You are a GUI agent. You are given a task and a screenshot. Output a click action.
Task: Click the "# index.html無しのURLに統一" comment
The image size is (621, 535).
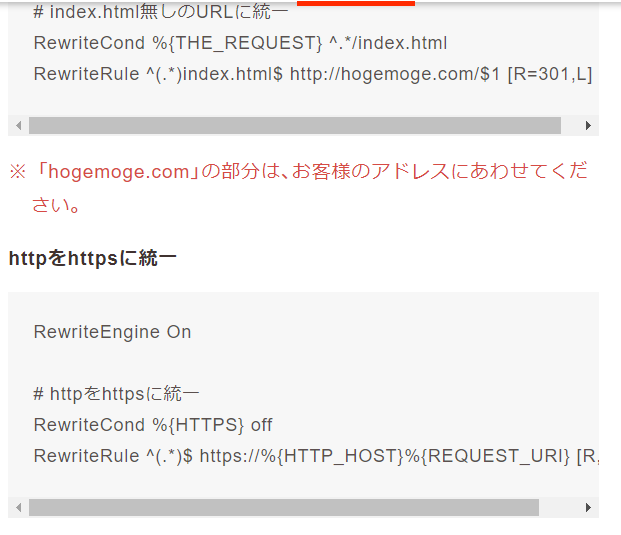[x=160, y=14]
